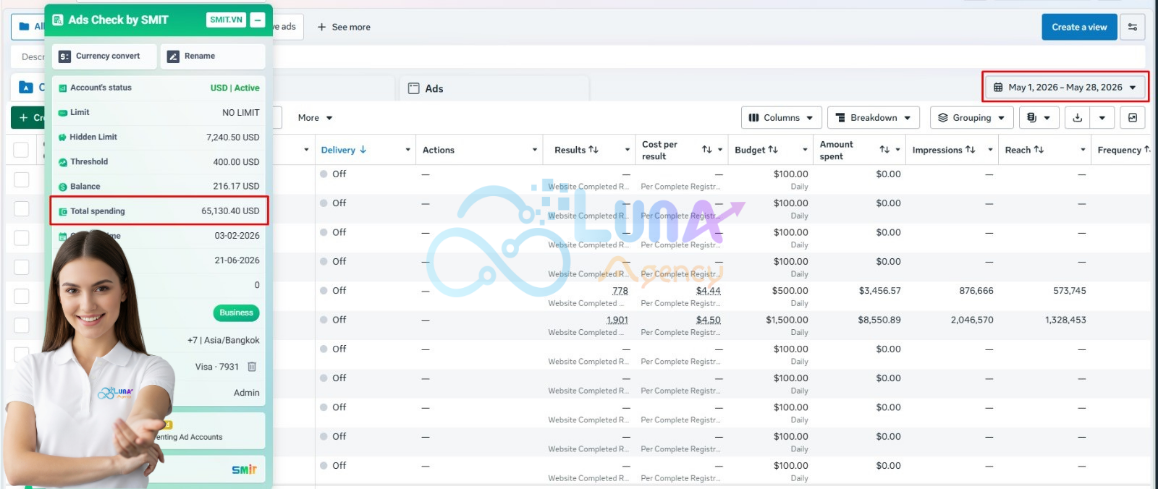Open the Reach column options arrow
Image resolution: width=1158 pixels, height=489 pixels.
click(1083, 150)
